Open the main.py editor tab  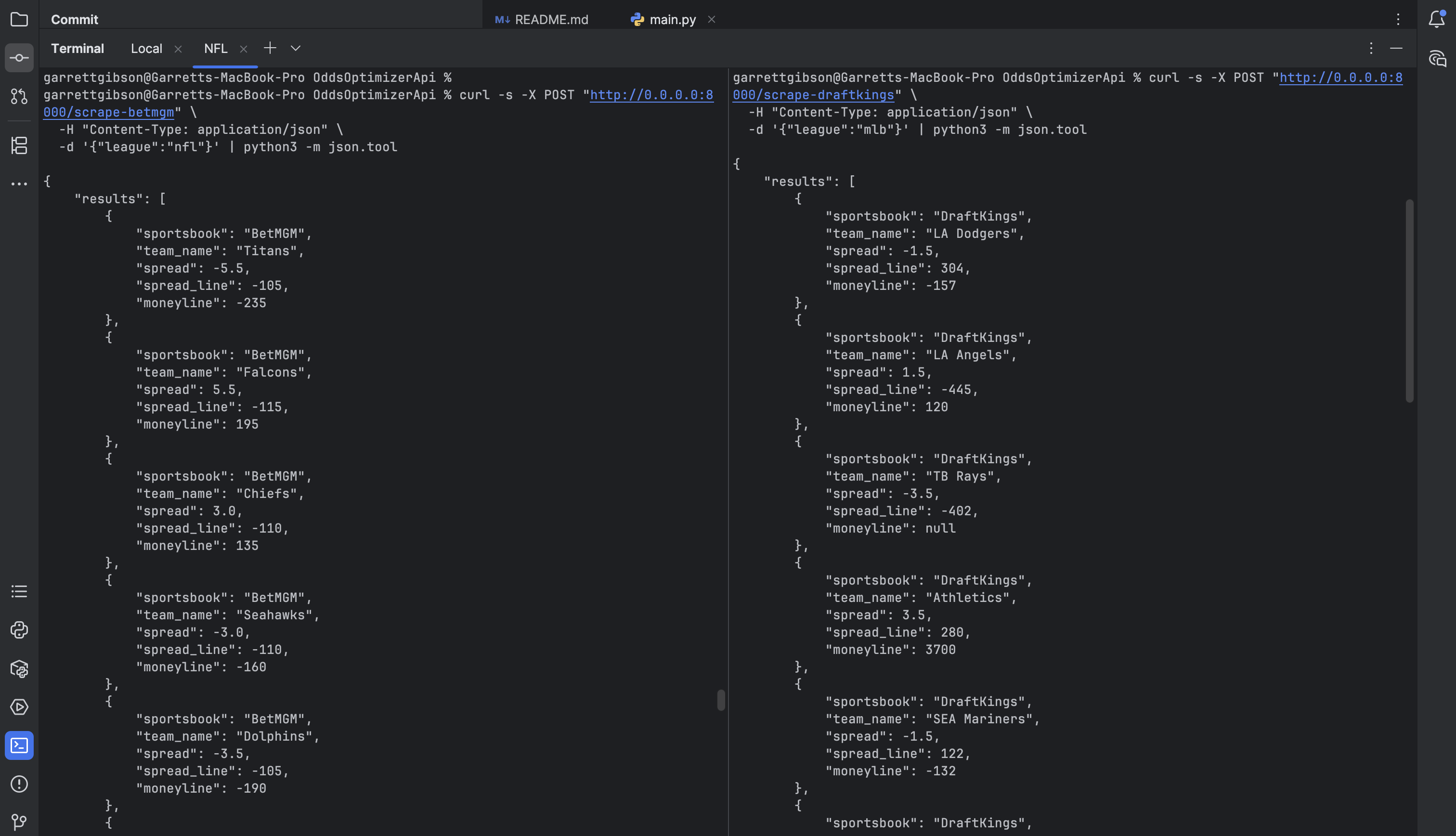663,20
